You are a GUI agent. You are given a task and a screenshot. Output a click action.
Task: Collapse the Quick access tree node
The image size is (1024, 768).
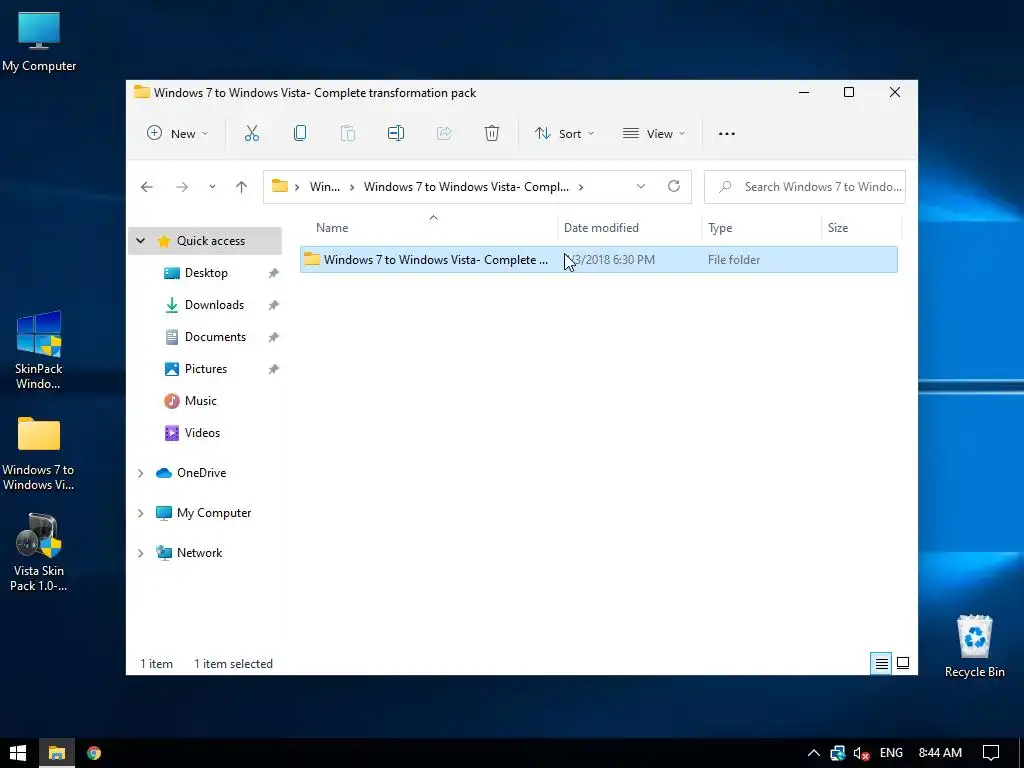(140, 241)
